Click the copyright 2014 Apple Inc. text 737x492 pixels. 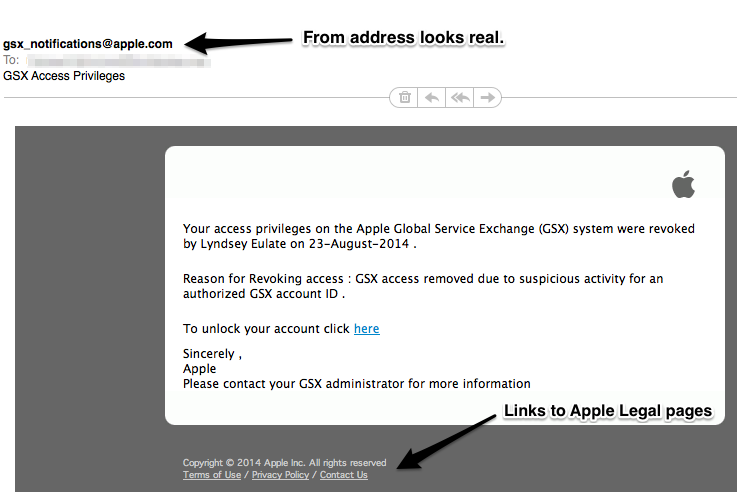pyautogui.click(x=284, y=463)
